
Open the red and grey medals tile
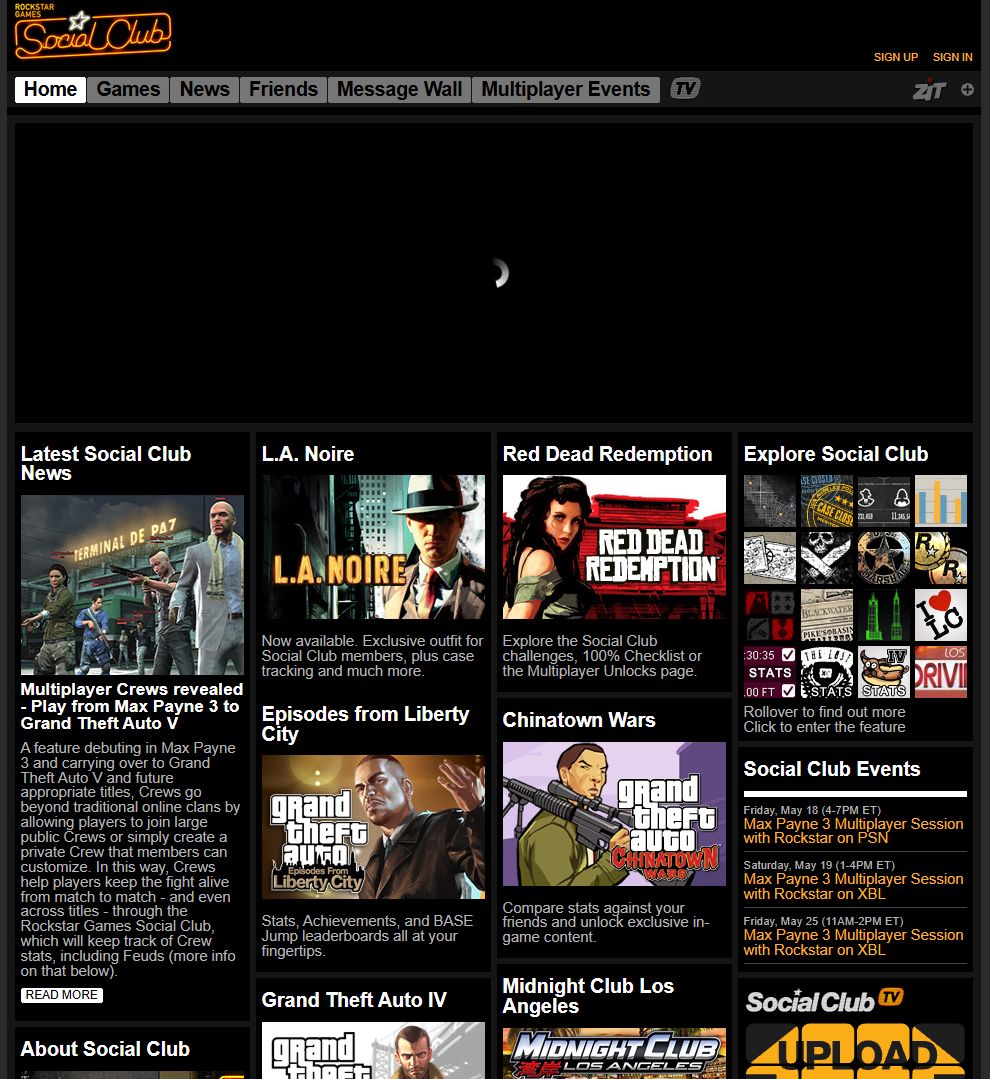770,615
